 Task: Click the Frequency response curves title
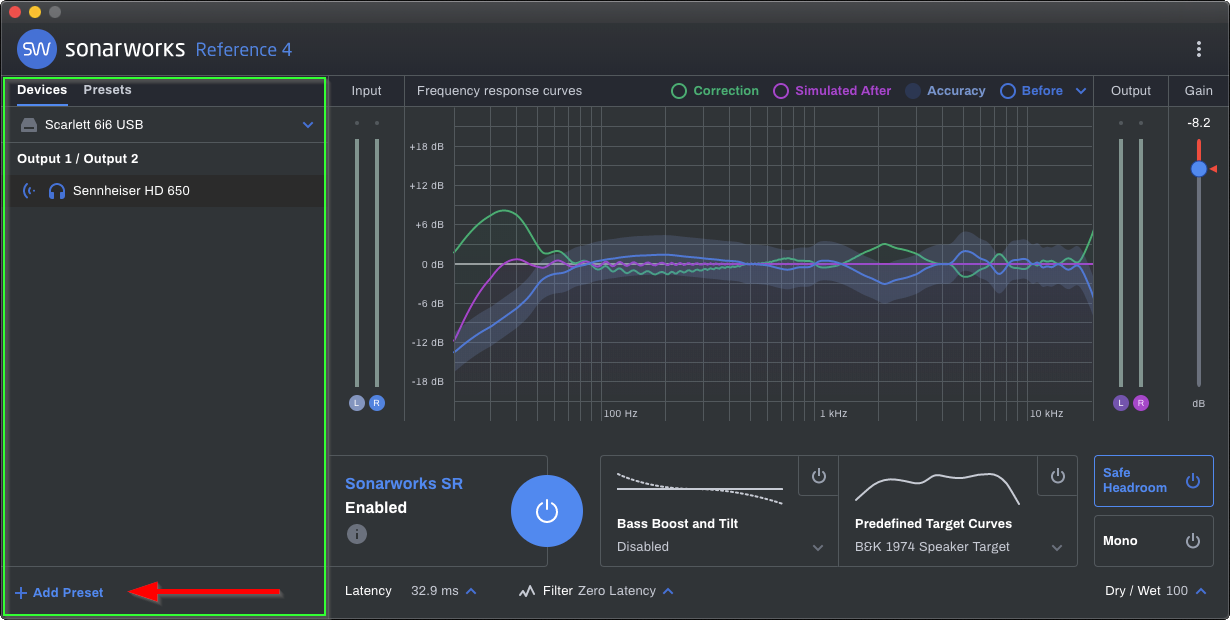499,91
